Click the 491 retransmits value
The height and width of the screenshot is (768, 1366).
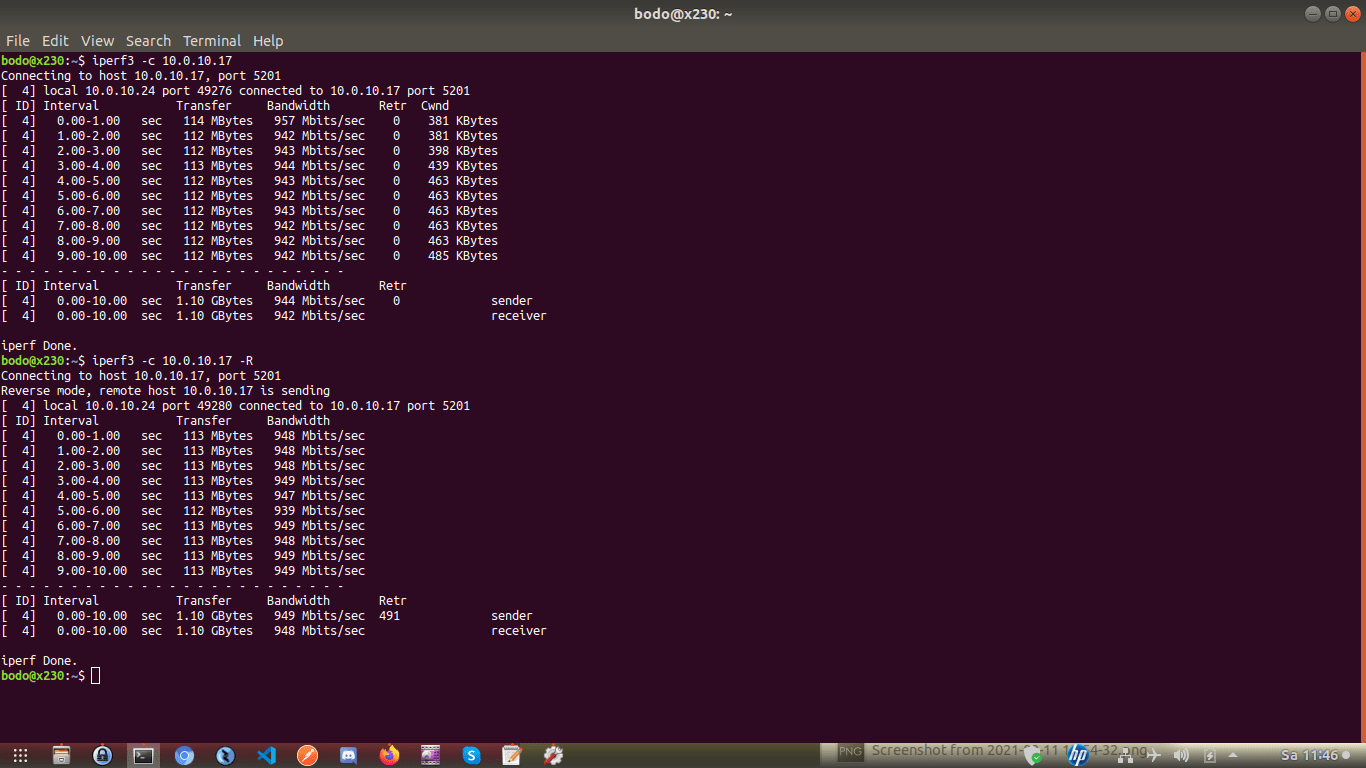[390, 616]
